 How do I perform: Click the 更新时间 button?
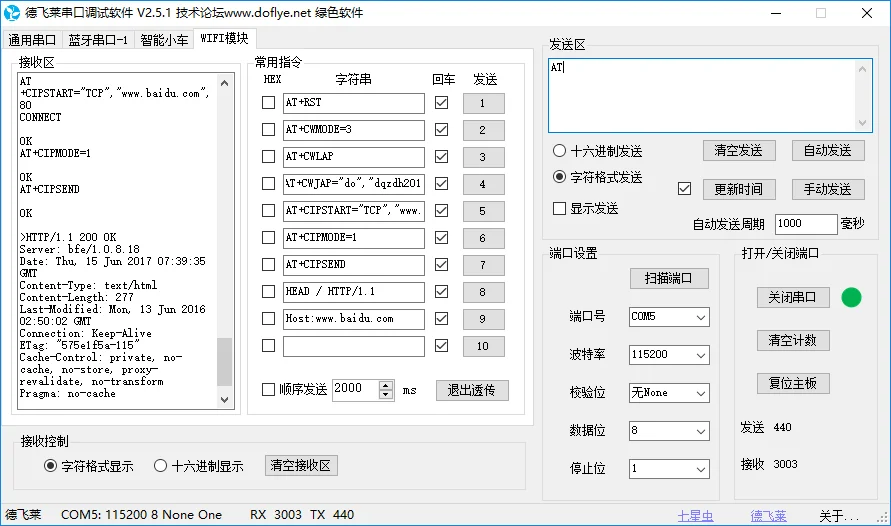tap(739, 189)
